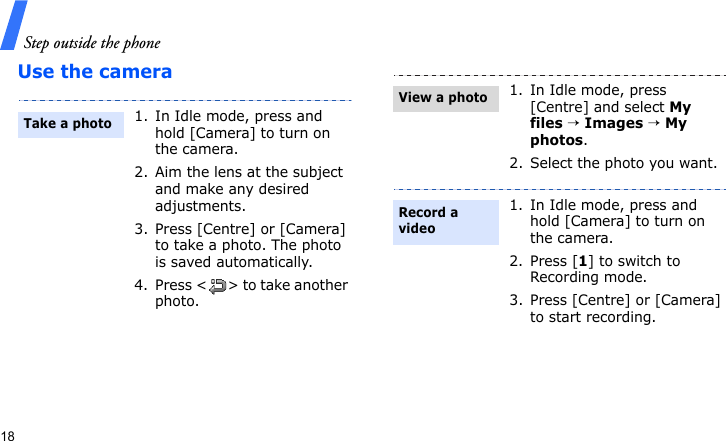Click the "Record a video" label box
Viewport: 726px width, 441px height.
tap(444, 221)
